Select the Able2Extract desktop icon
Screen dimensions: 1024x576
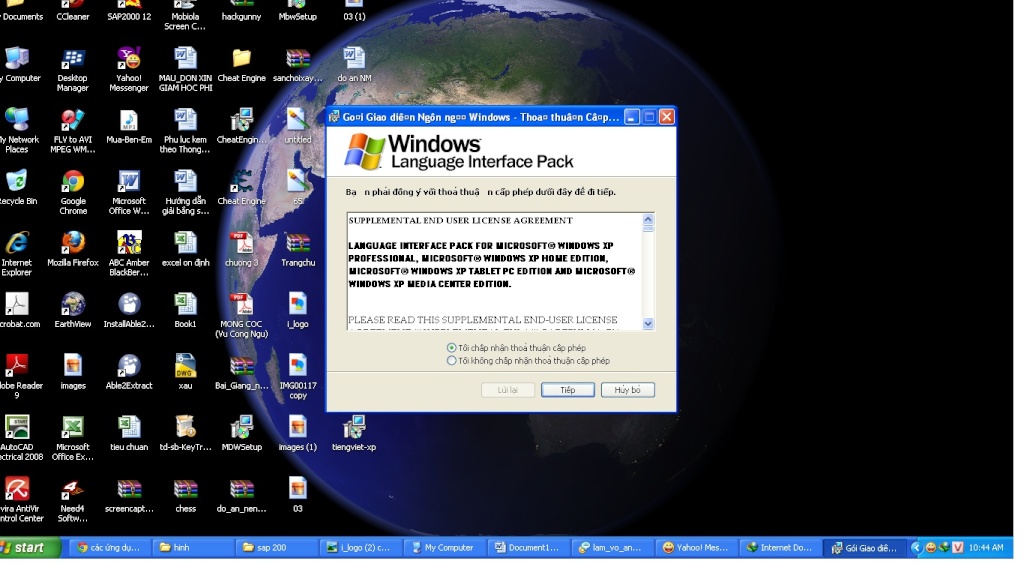coord(129,372)
